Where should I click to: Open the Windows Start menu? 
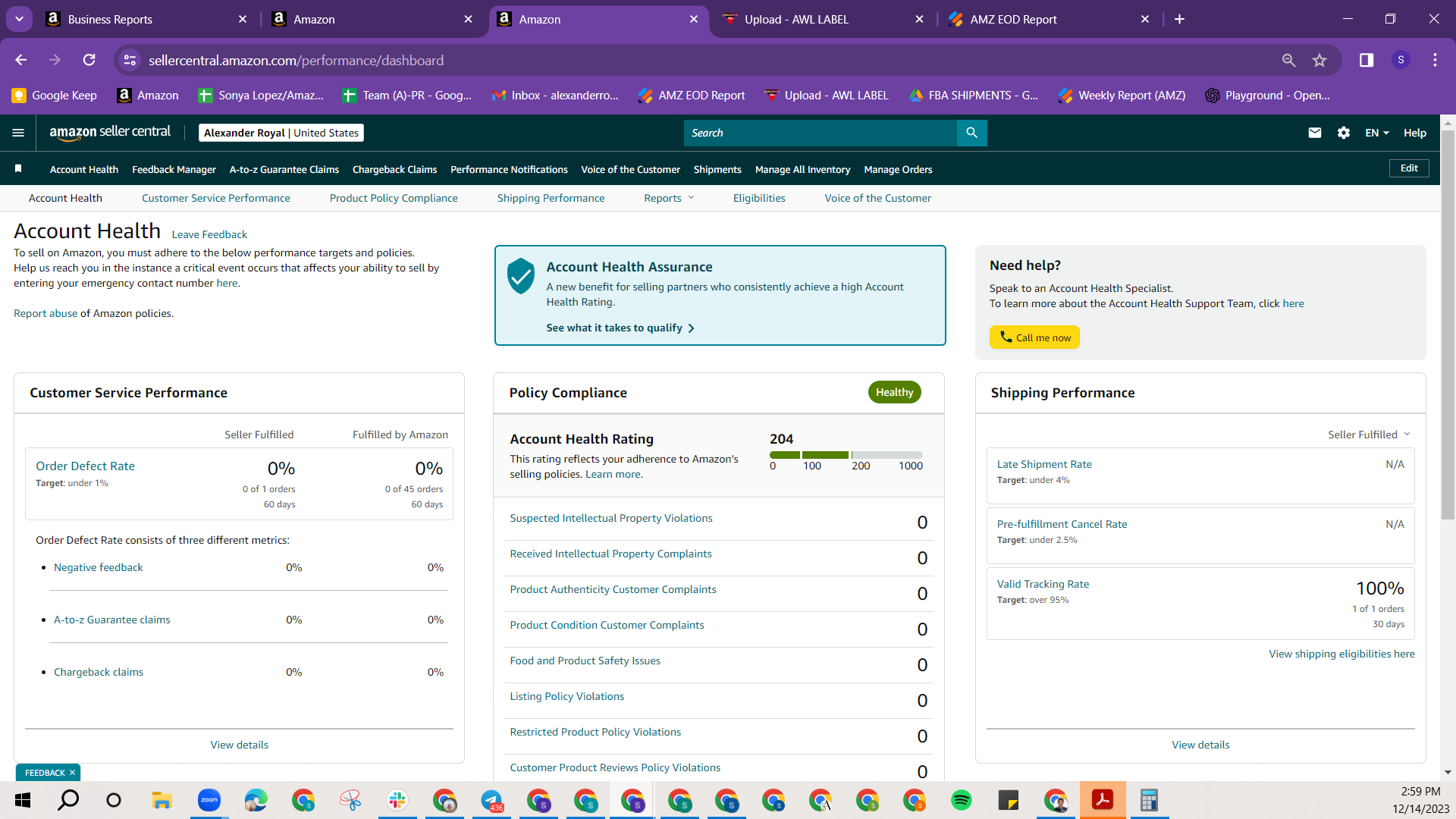coord(23,800)
